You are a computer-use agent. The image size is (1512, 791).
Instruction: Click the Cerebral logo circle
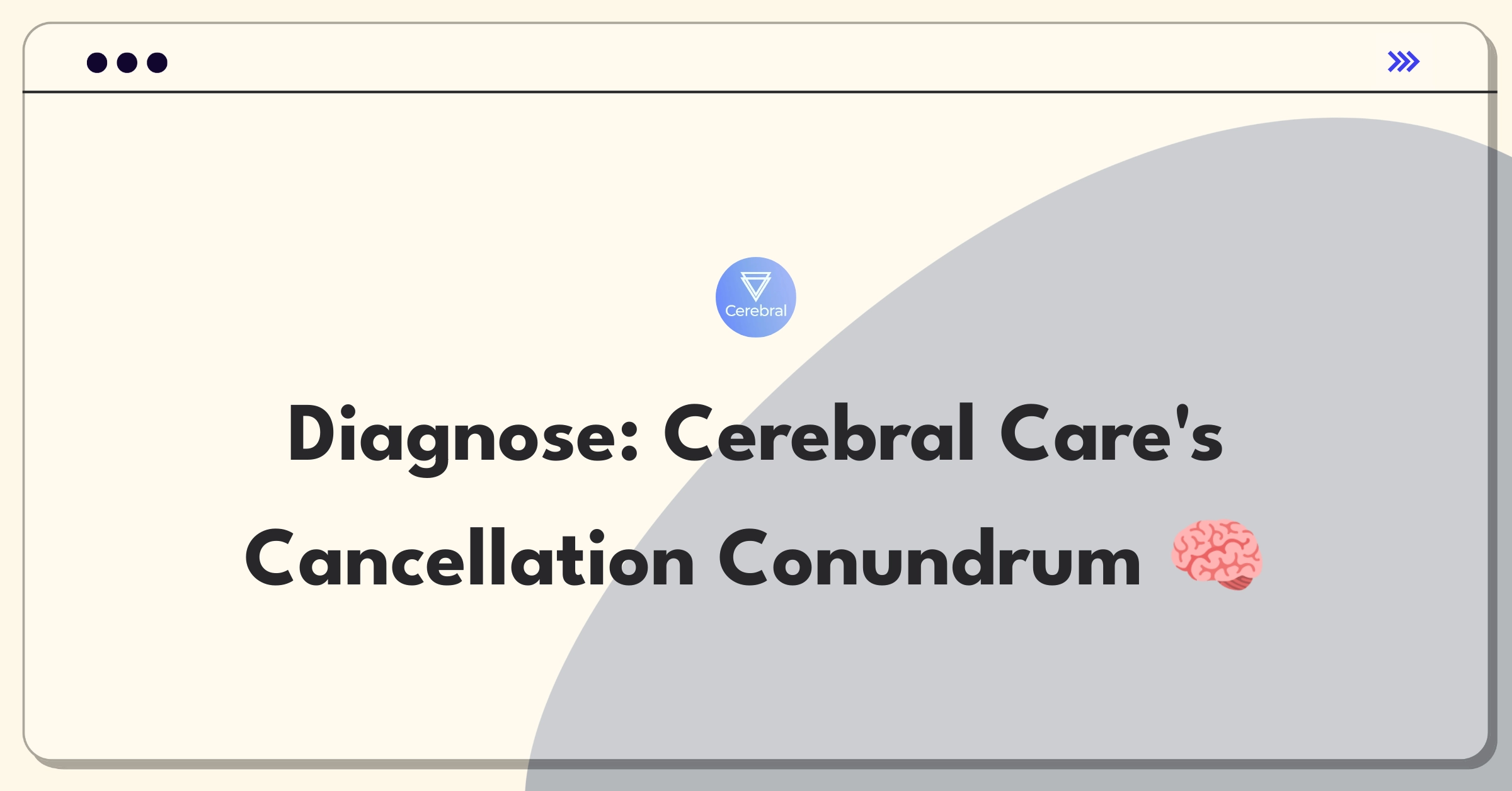click(x=755, y=297)
